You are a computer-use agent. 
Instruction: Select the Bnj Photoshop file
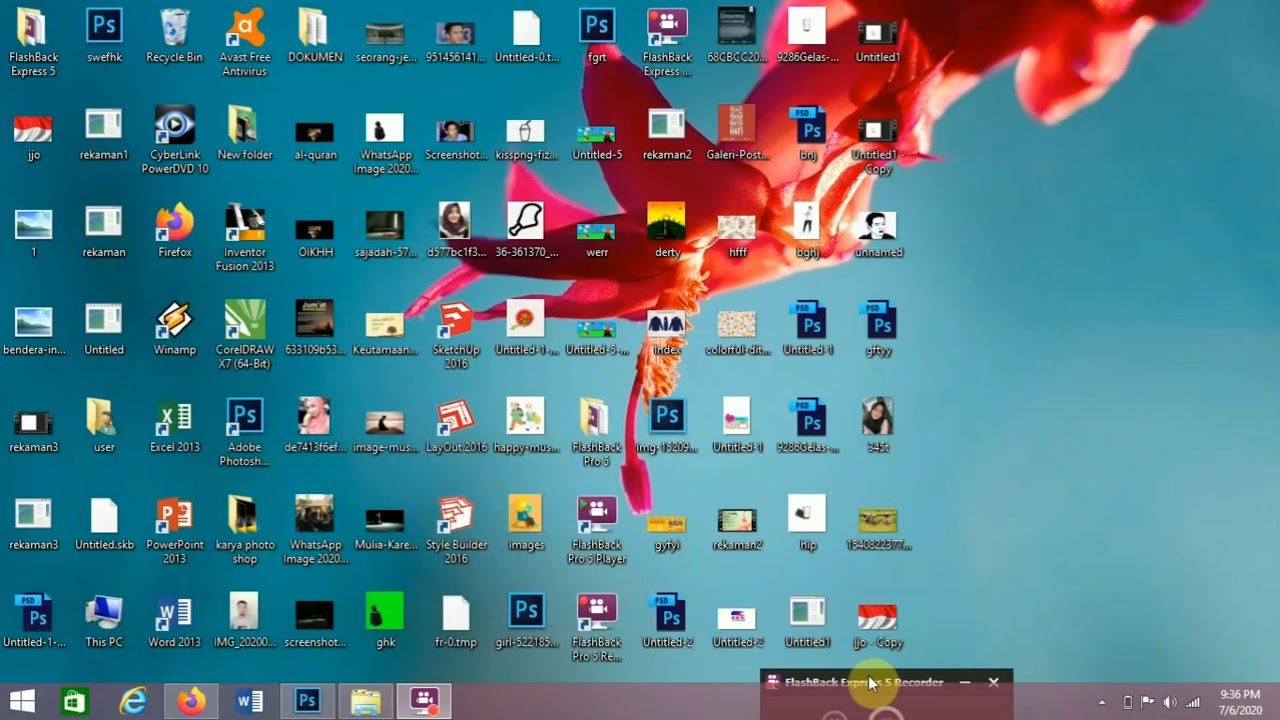point(808,133)
